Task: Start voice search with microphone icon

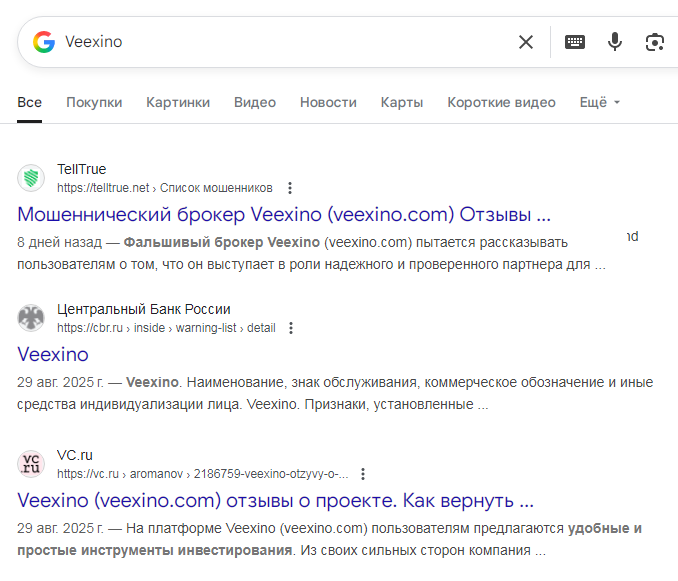Action: tap(614, 42)
